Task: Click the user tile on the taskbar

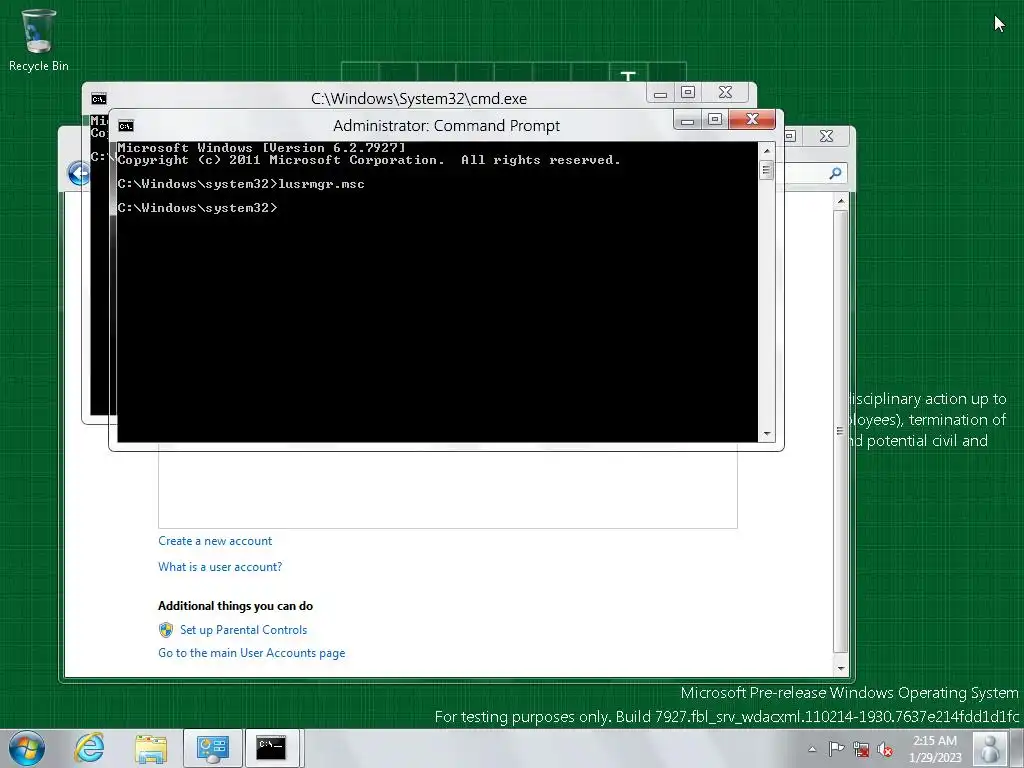Action: [990, 748]
